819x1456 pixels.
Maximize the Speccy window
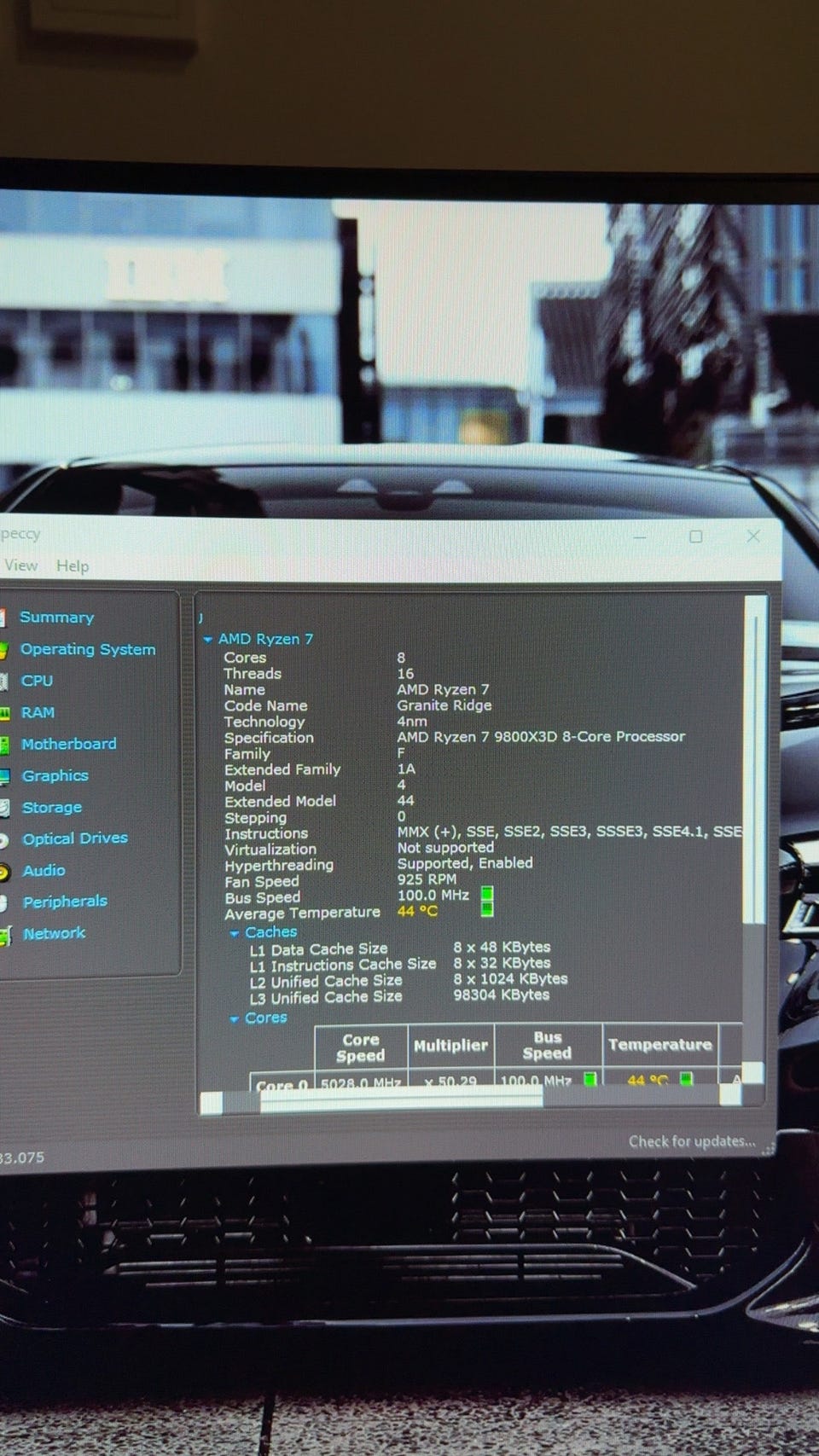696,537
